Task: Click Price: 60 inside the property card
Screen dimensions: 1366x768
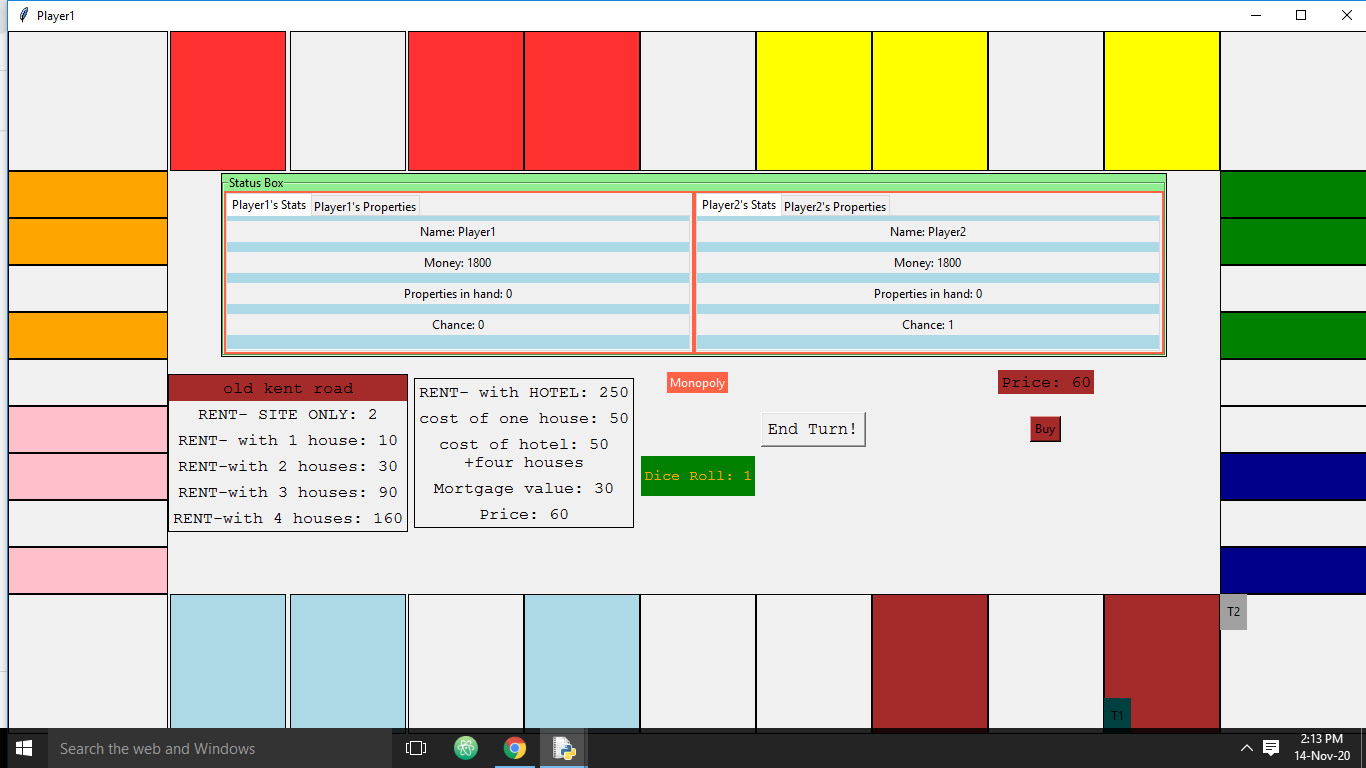Action: pyautogui.click(x=524, y=514)
